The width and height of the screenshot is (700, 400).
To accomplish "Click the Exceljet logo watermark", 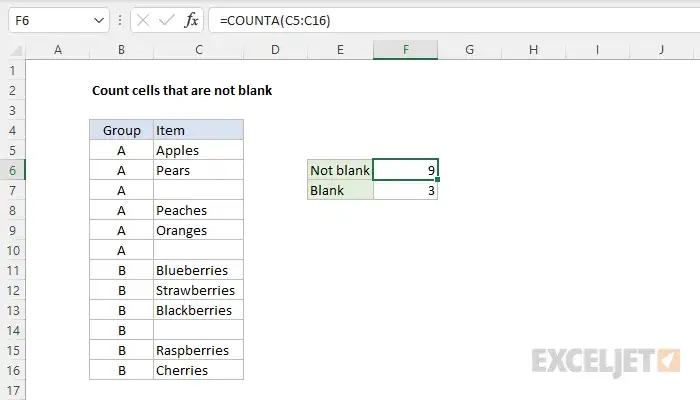I will coord(607,359).
